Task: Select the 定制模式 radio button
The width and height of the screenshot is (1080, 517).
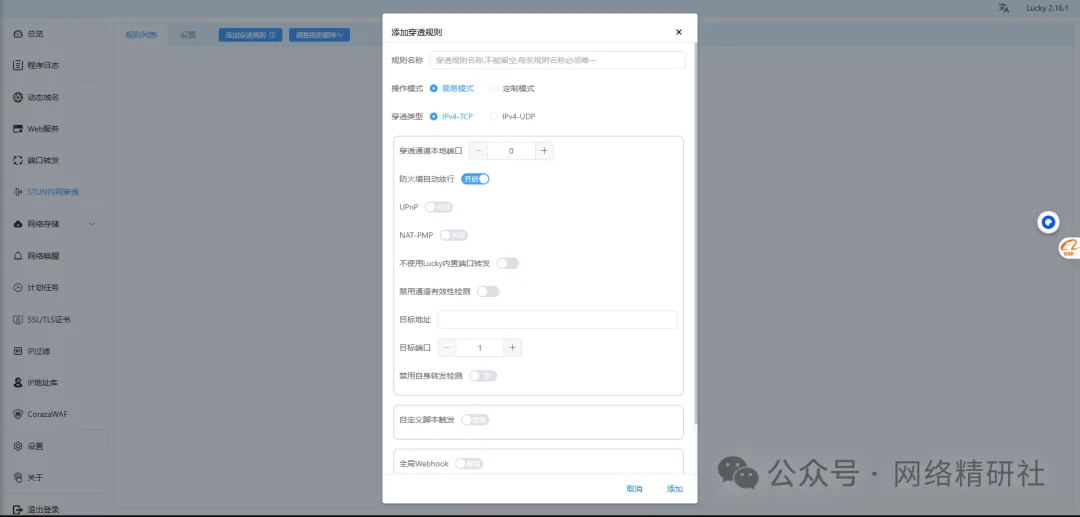Action: coord(494,88)
